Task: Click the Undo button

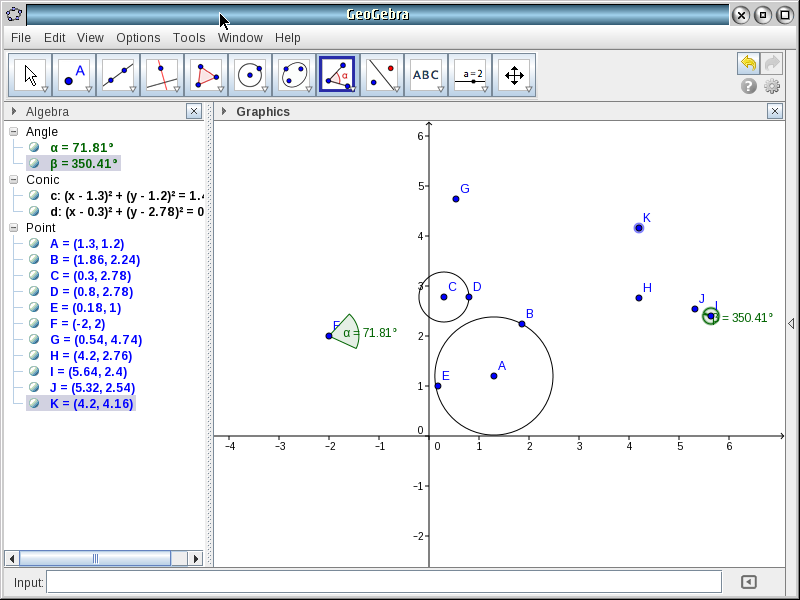Action: point(748,62)
